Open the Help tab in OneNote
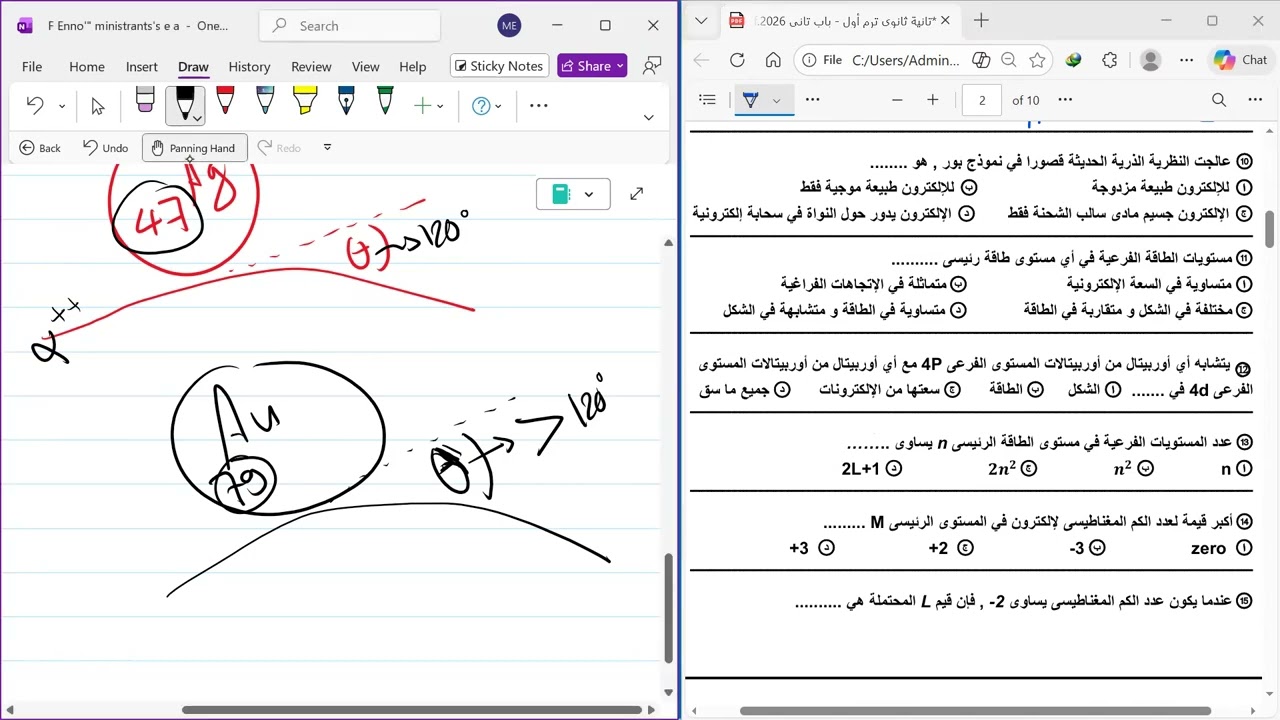Image resolution: width=1280 pixels, height=720 pixels. click(x=413, y=66)
